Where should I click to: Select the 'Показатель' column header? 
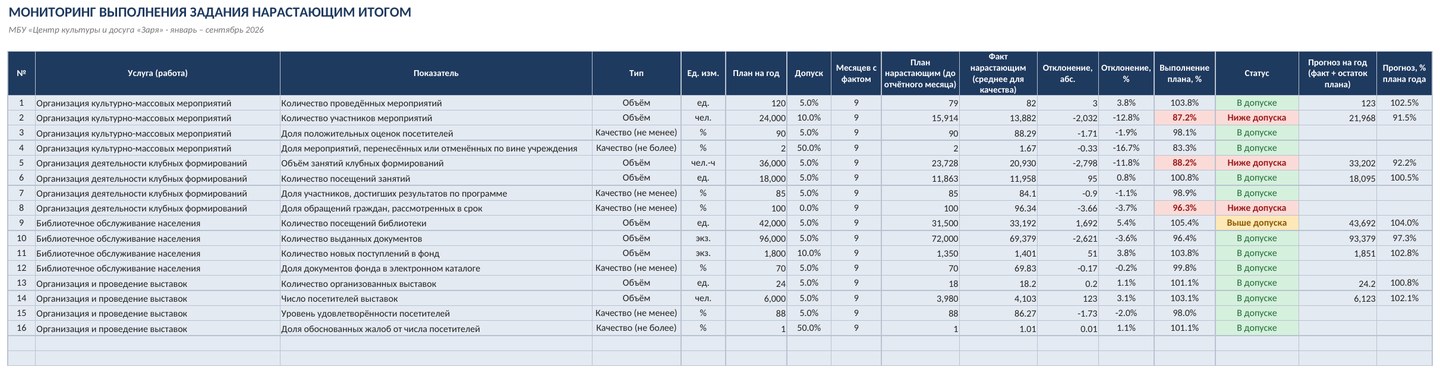[x=436, y=73]
